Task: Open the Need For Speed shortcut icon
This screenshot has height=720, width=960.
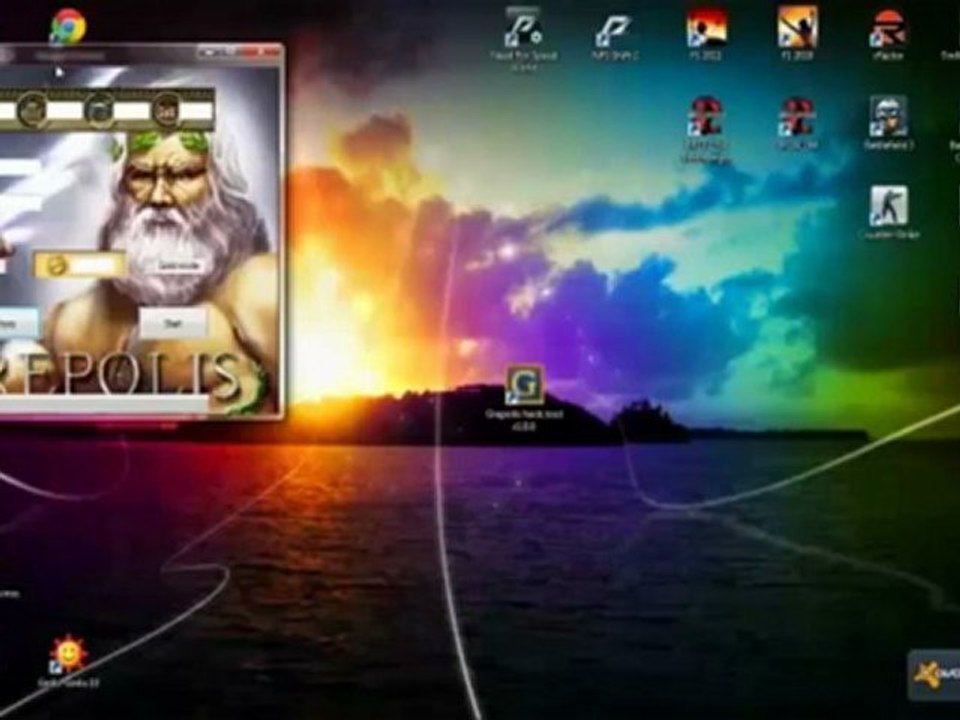Action: tap(523, 28)
